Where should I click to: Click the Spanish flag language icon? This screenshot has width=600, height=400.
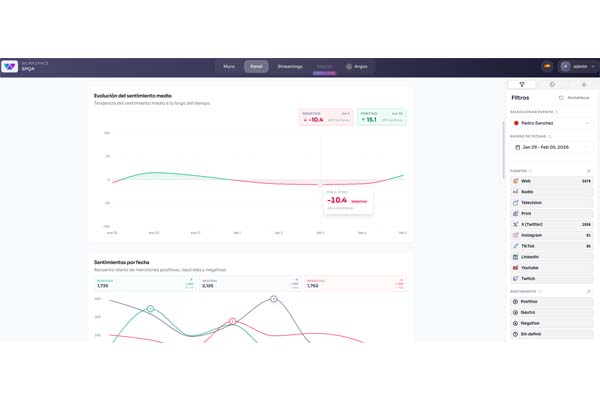click(547, 67)
